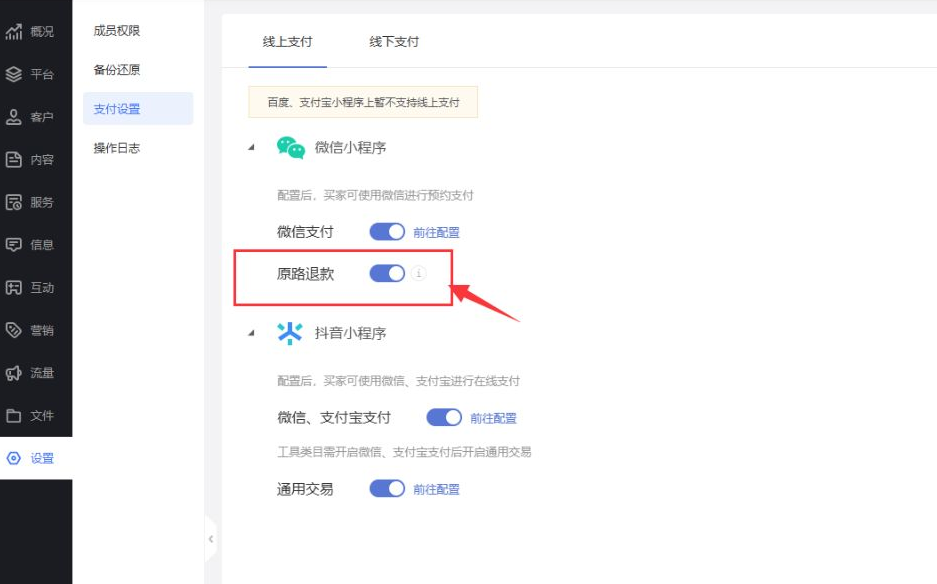The width and height of the screenshot is (937, 584).
Task: Click the 文件 label in sidebar
Action: pos(42,416)
